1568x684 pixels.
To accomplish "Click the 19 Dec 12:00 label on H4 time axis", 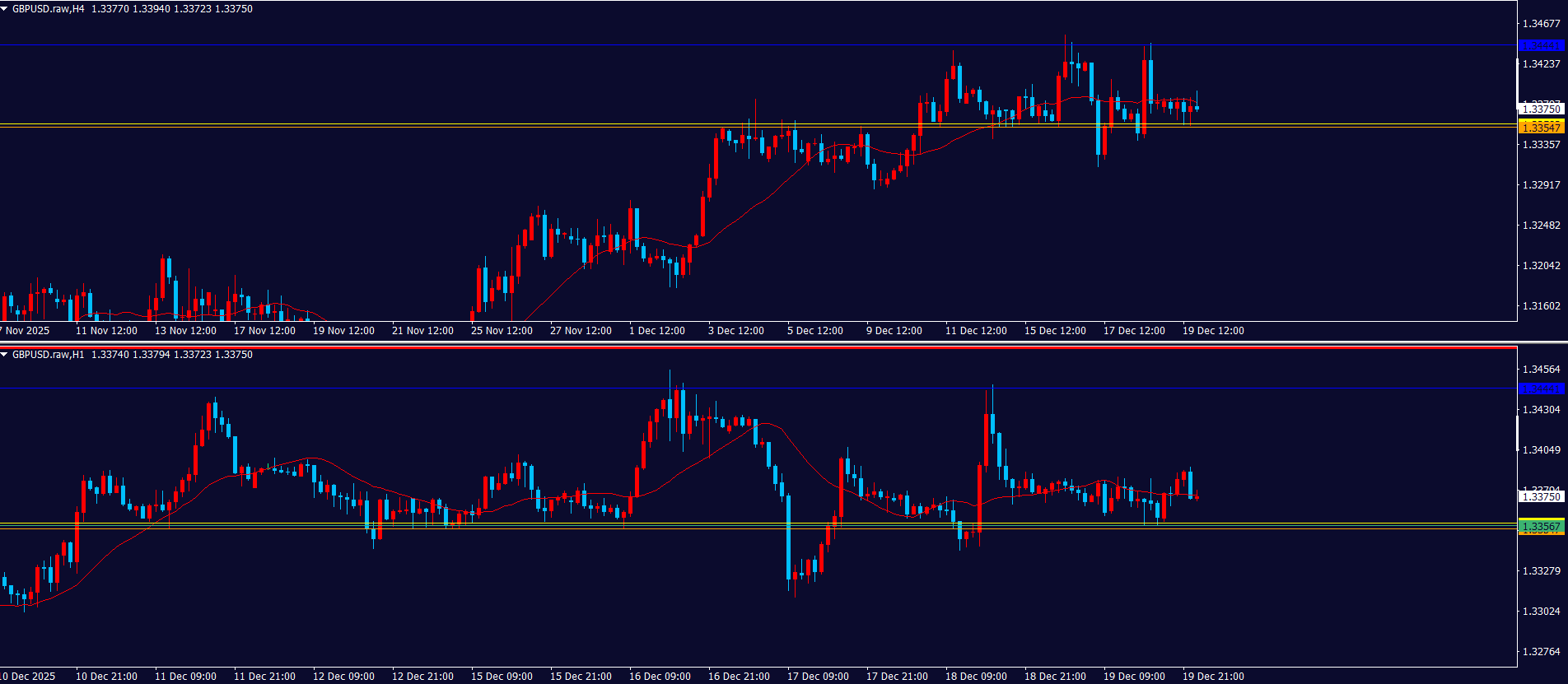I will click(1213, 331).
